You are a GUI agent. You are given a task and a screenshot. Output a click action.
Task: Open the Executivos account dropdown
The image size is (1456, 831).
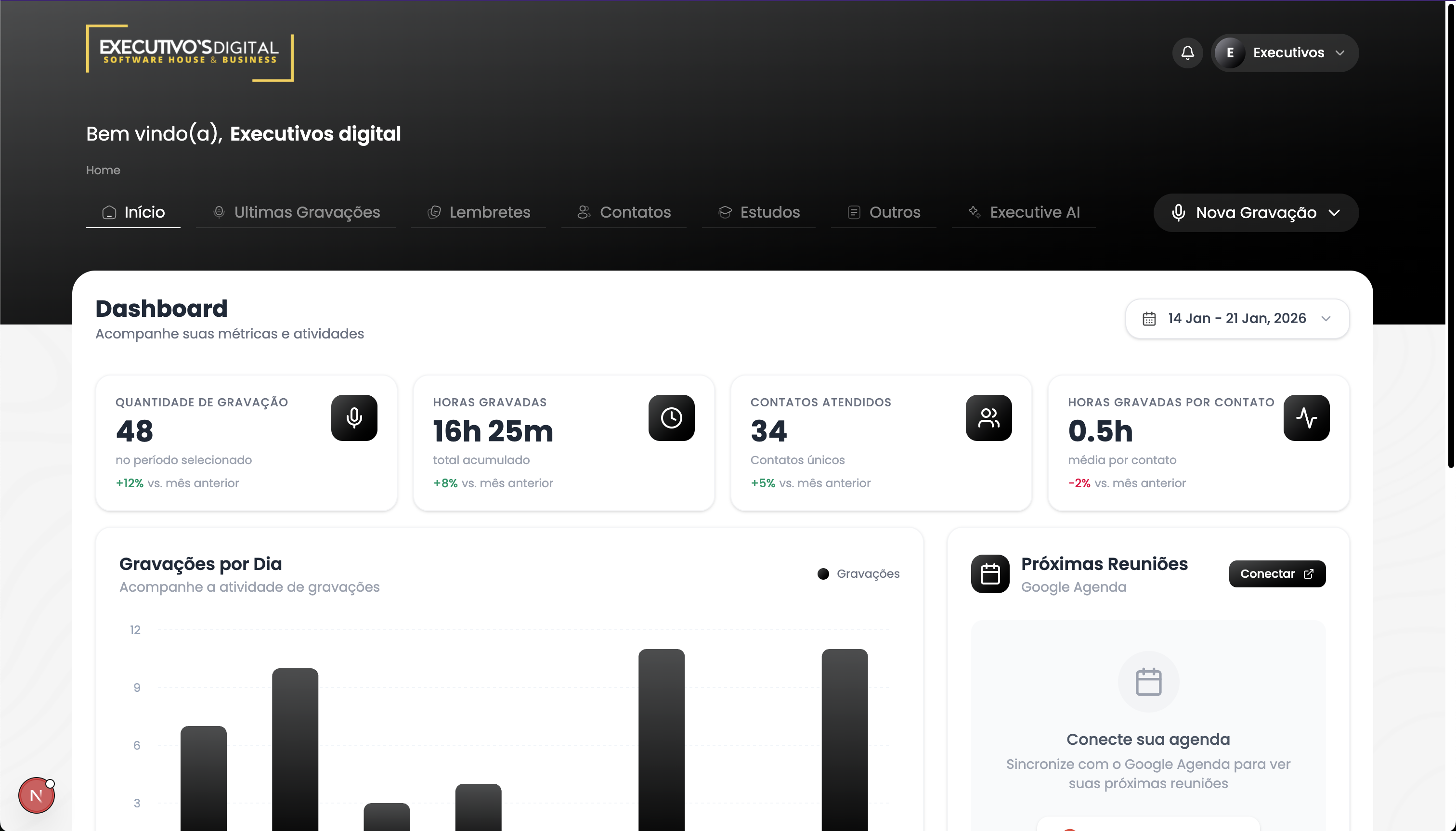[1285, 52]
